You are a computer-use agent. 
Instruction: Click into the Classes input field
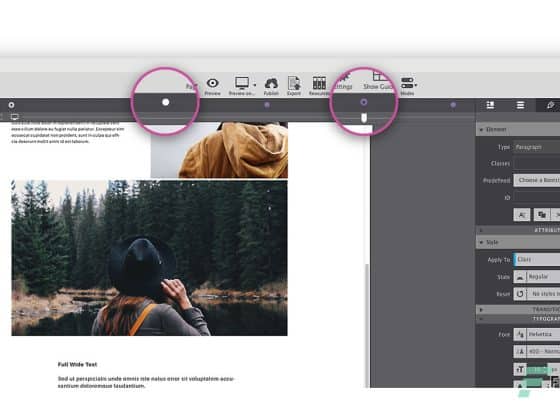(537, 164)
